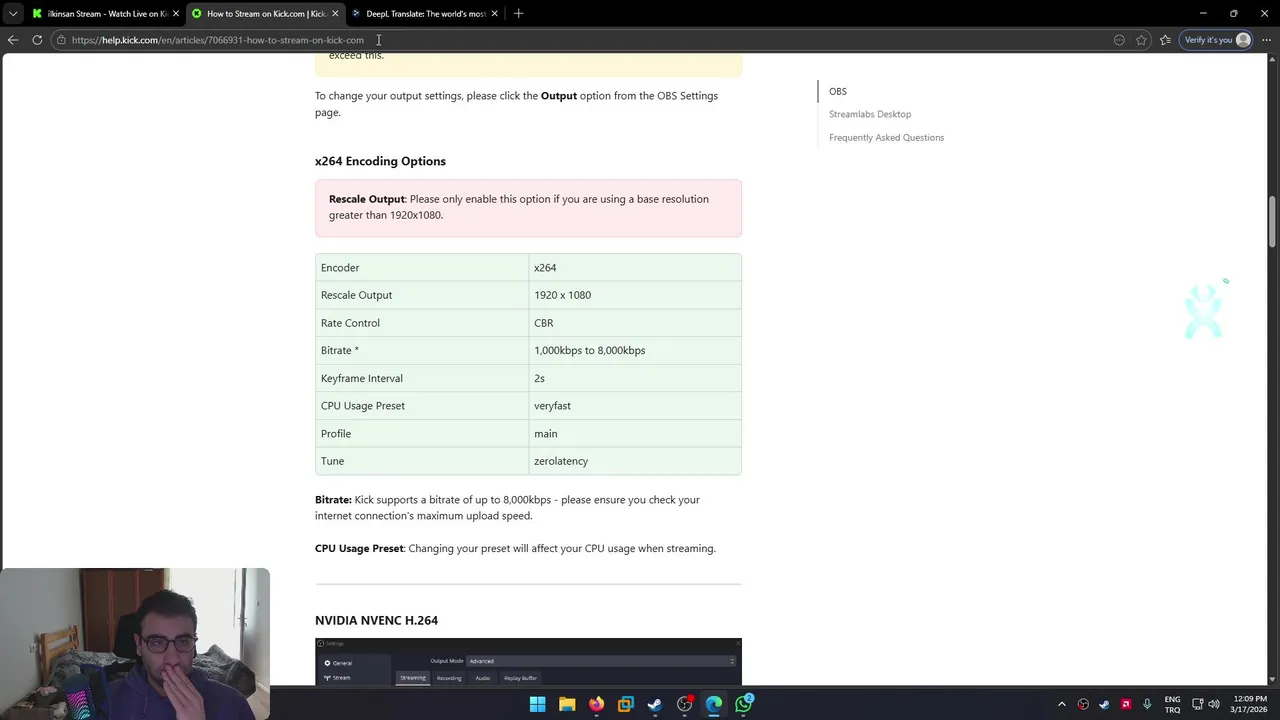The image size is (1280, 720).
Task: Switch to ilkinsan Stream tab
Action: [x=104, y=14]
